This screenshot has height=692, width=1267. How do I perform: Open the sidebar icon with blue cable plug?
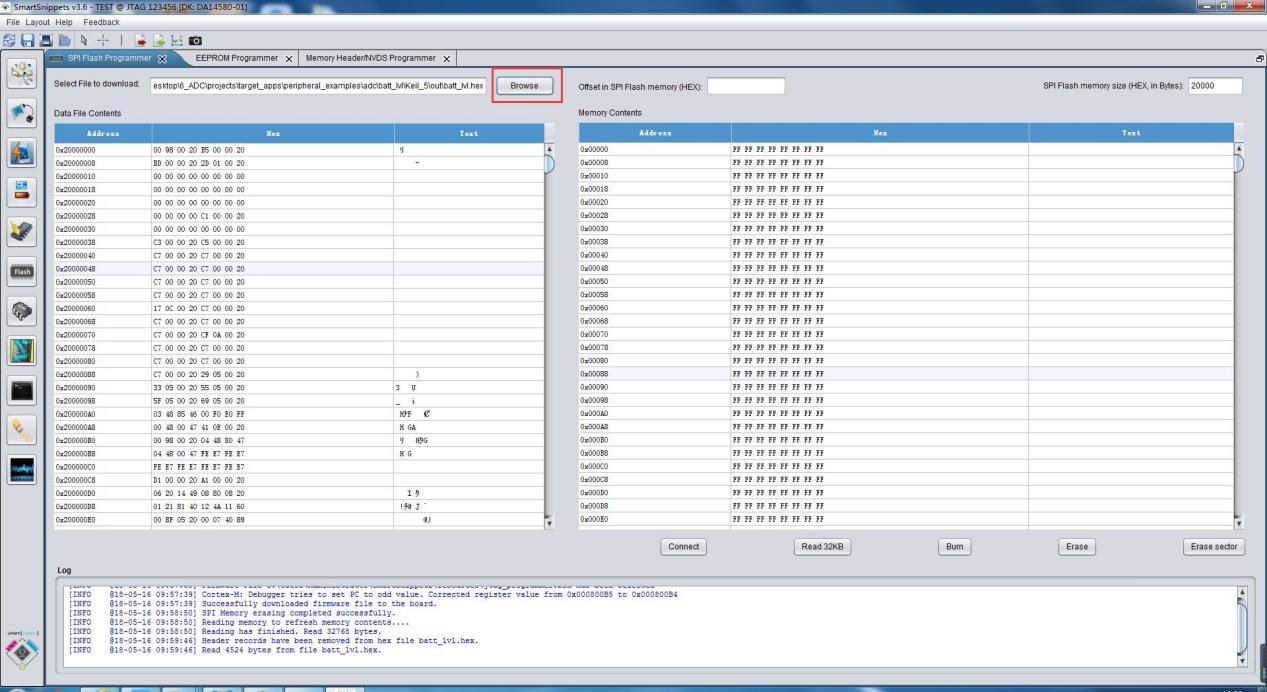(22, 115)
